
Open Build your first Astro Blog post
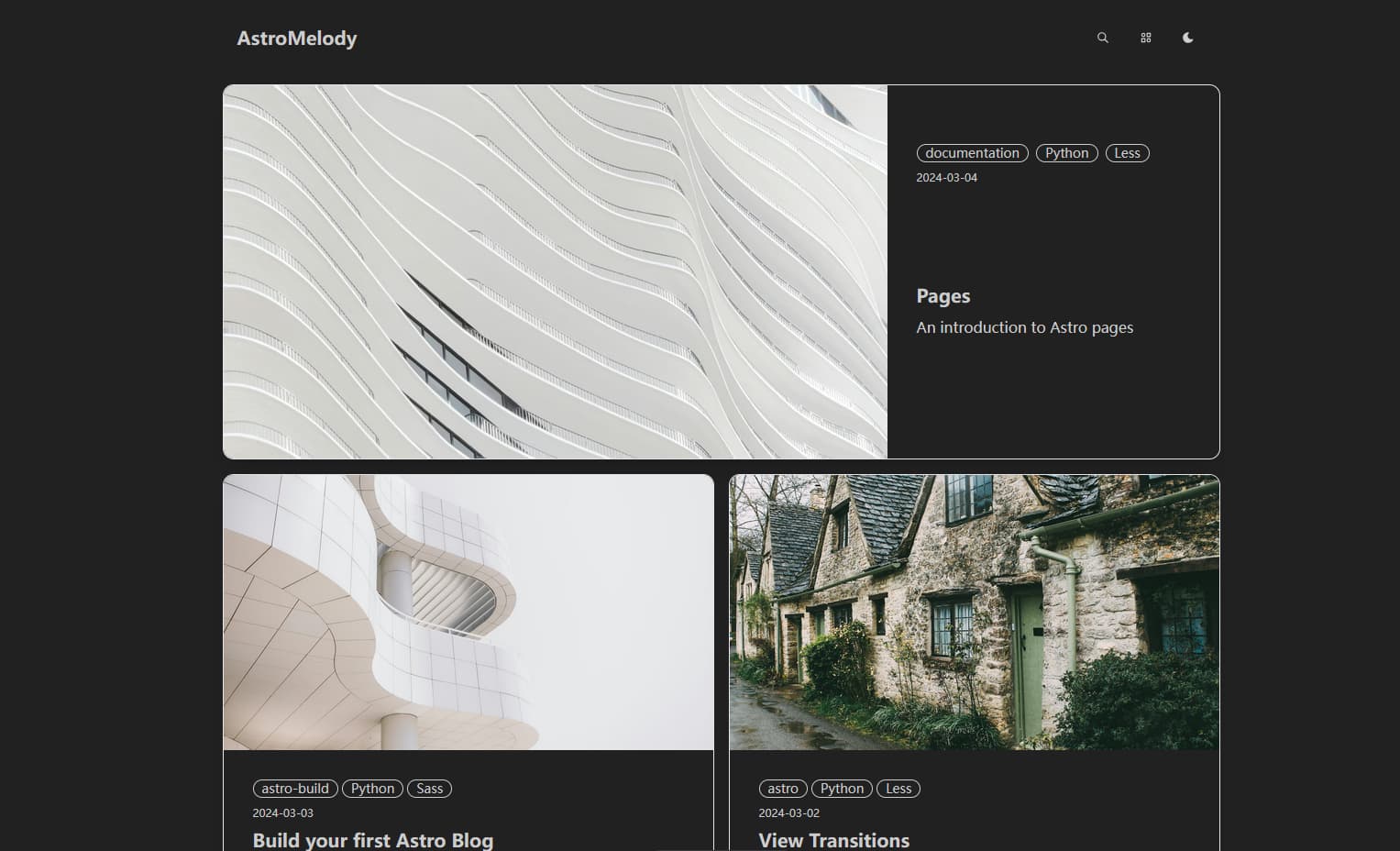(372, 839)
